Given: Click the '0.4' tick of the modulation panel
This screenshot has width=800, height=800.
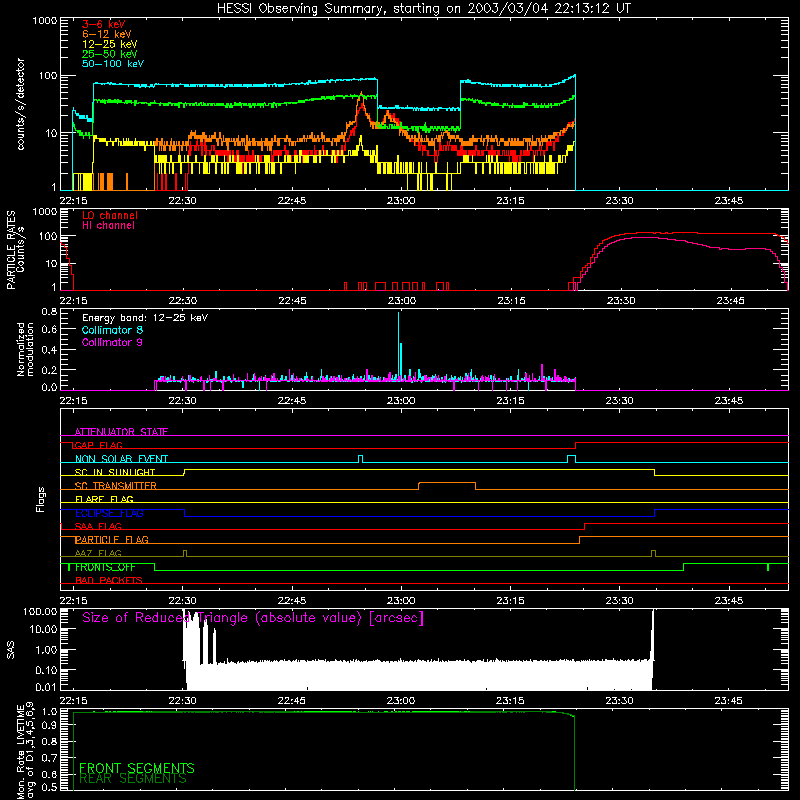Looking at the screenshot, I should pyautogui.click(x=49, y=350).
